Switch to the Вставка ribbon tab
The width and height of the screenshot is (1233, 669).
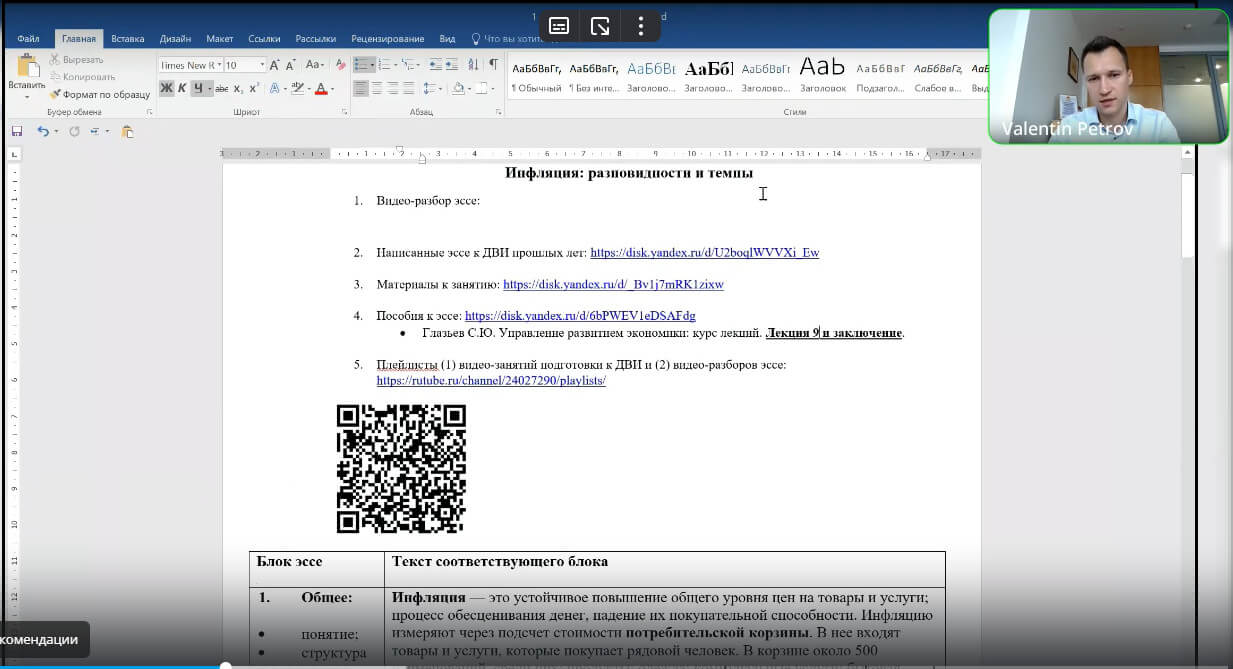pos(128,39)
